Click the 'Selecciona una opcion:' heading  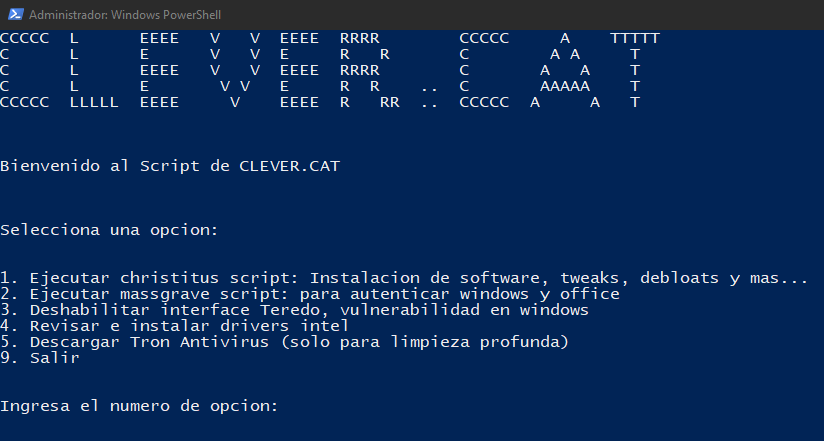click(x=109, y=230)
